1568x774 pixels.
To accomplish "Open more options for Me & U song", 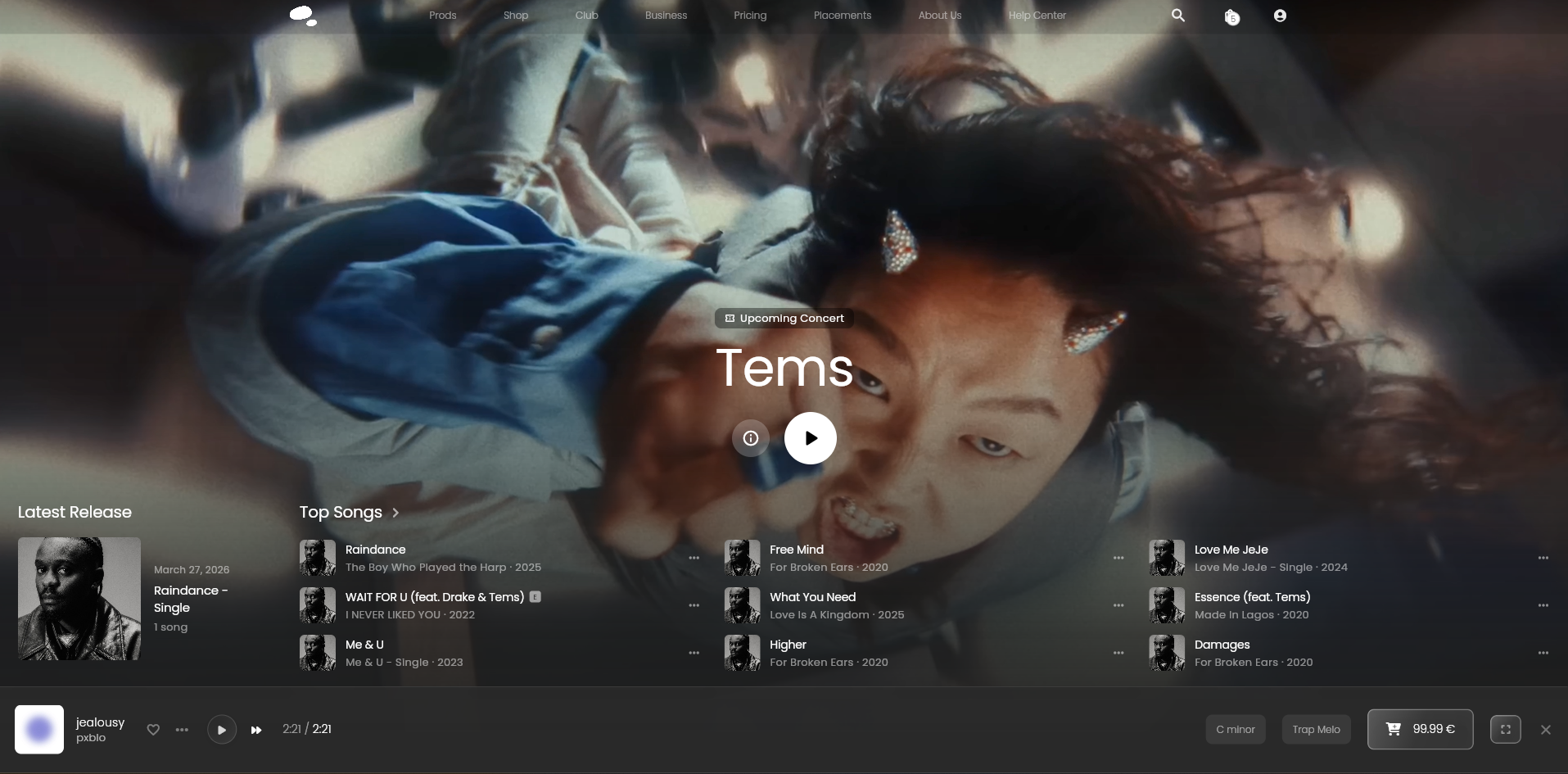I will coord(694,653).
